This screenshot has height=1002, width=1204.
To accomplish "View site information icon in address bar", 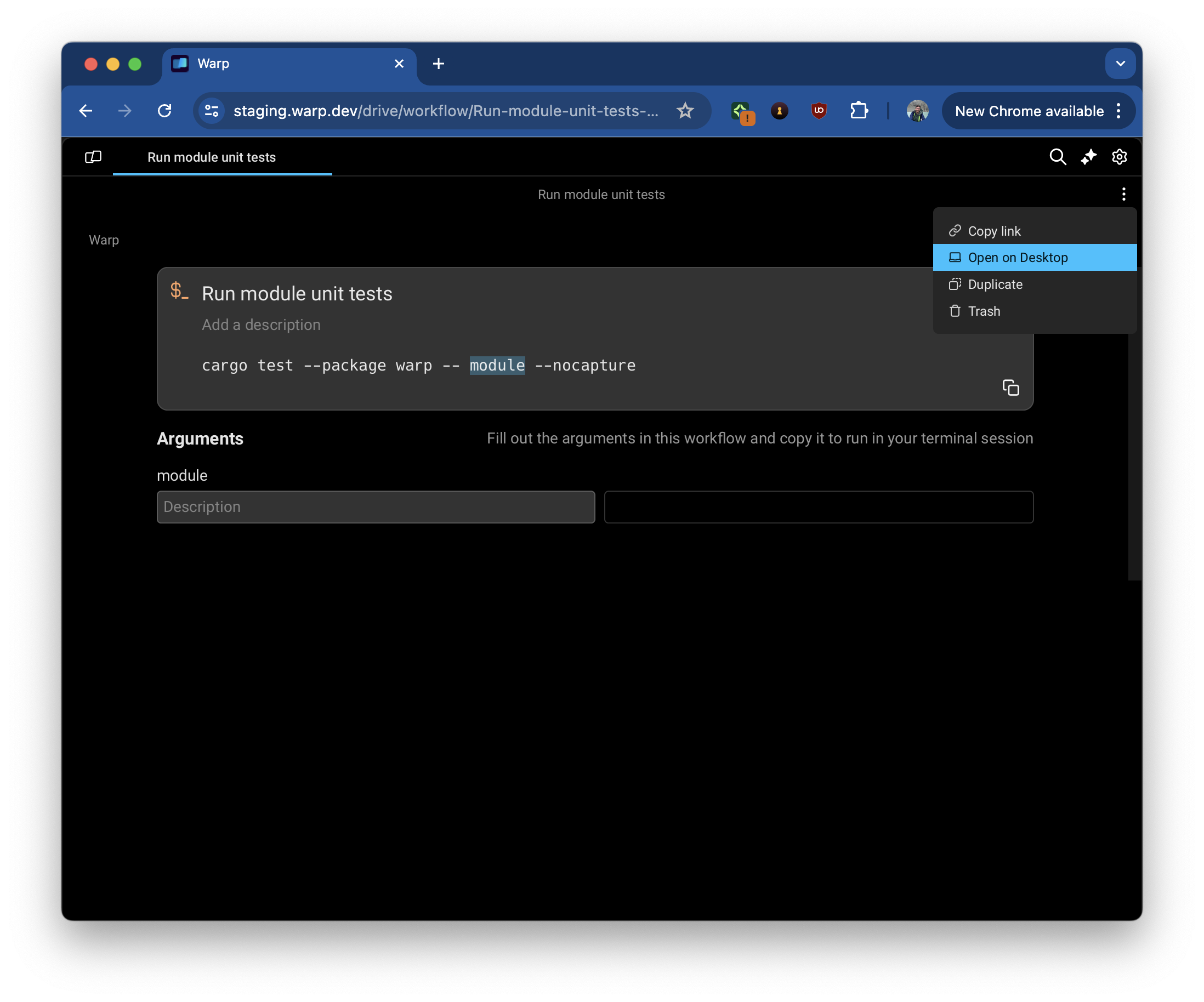I will pyautogui.click(x=212, y=111).
